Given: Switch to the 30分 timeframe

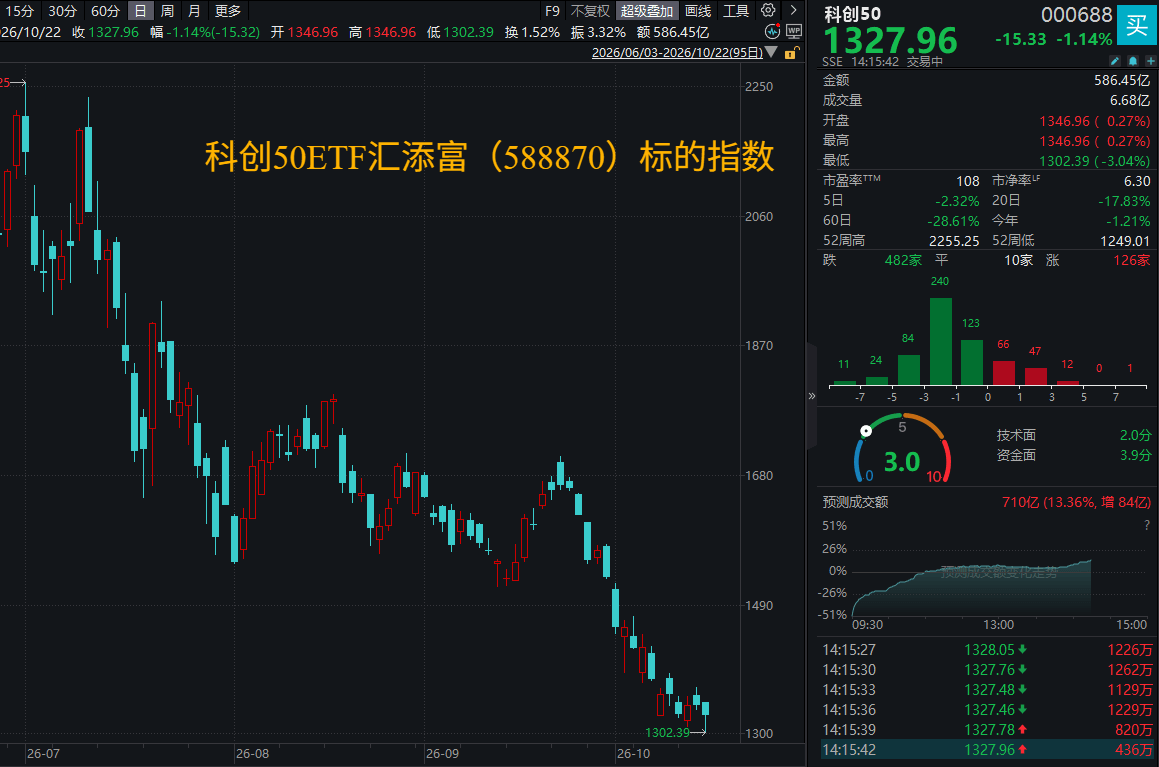Looking at the screenshot, I should click(62, 11).
